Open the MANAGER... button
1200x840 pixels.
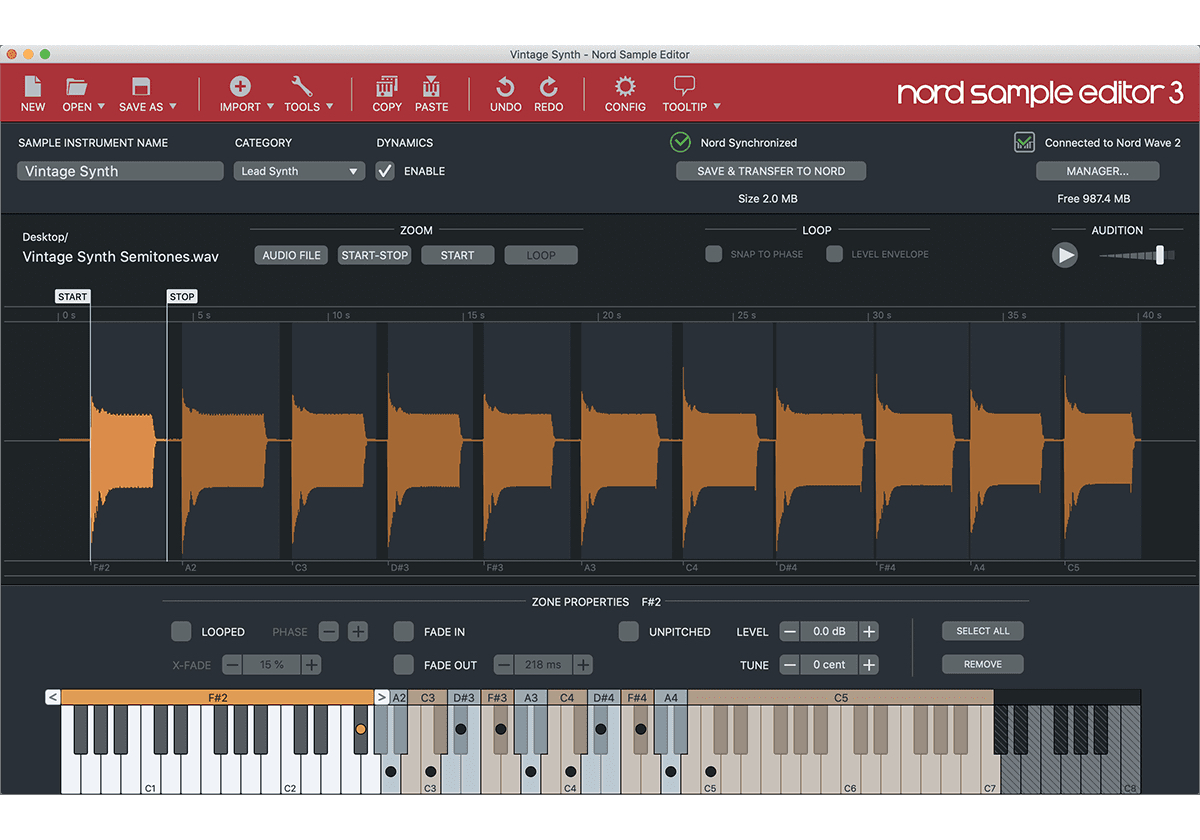point(1097,171)
